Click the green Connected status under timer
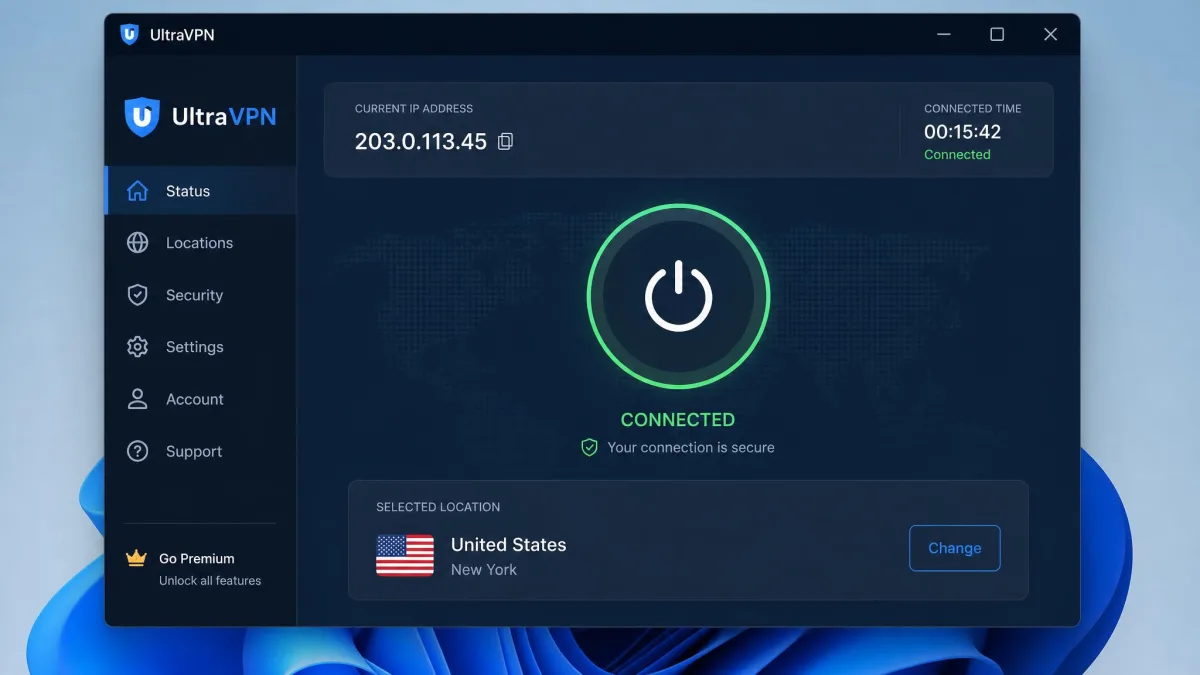This screenshot has width=1200, height=675. point(957,154)
